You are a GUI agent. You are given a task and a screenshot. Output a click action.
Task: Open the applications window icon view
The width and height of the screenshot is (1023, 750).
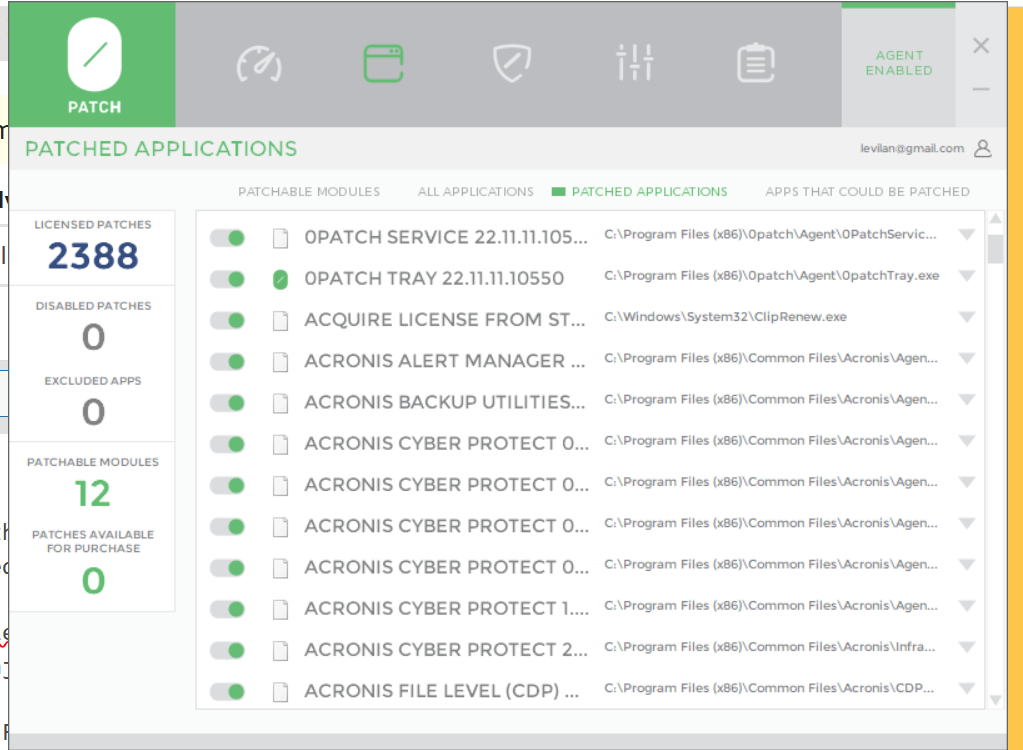[384, 63]
